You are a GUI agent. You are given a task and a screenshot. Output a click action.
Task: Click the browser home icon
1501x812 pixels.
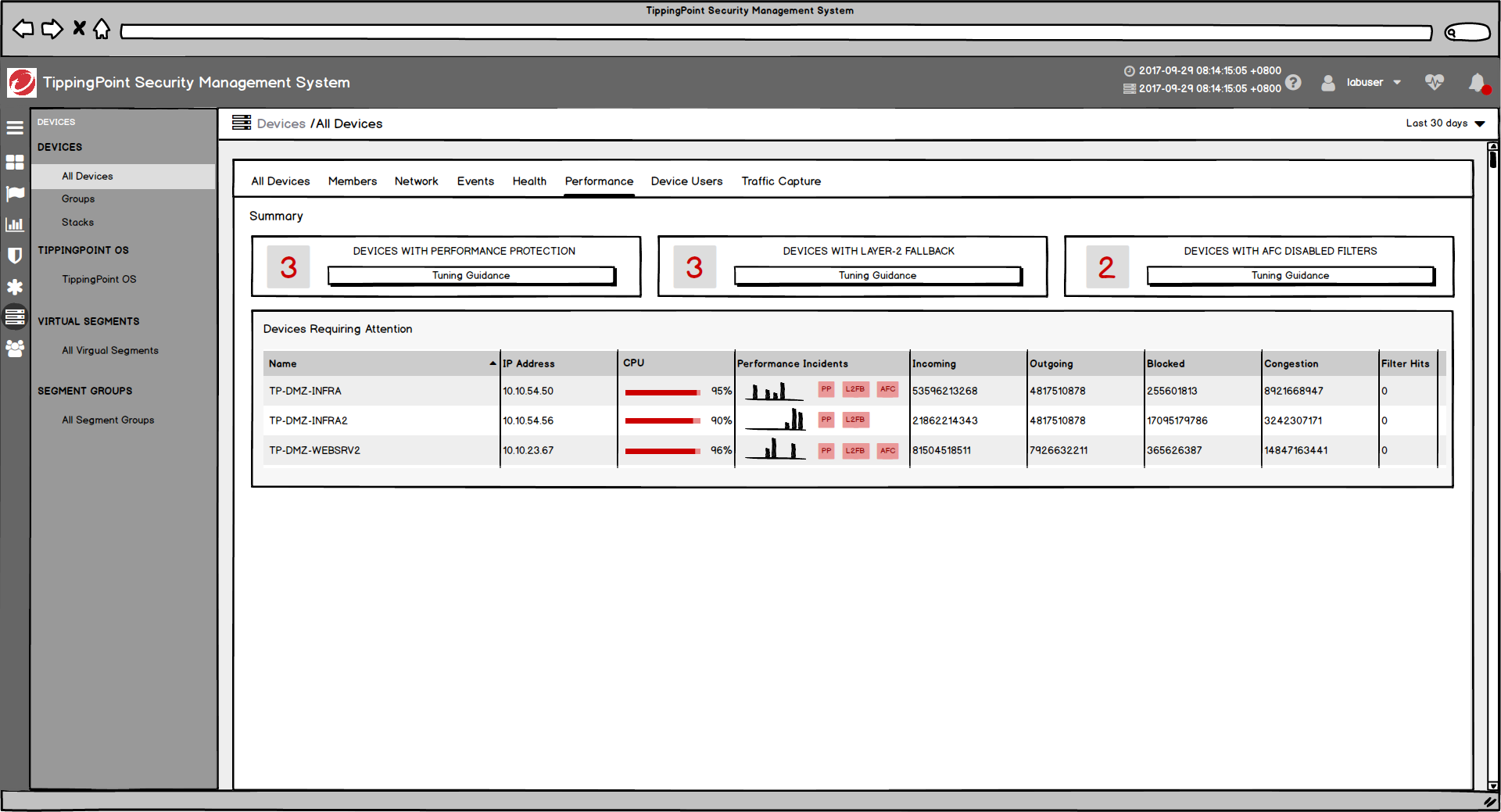pyautogui.click(x=102, y=29)
